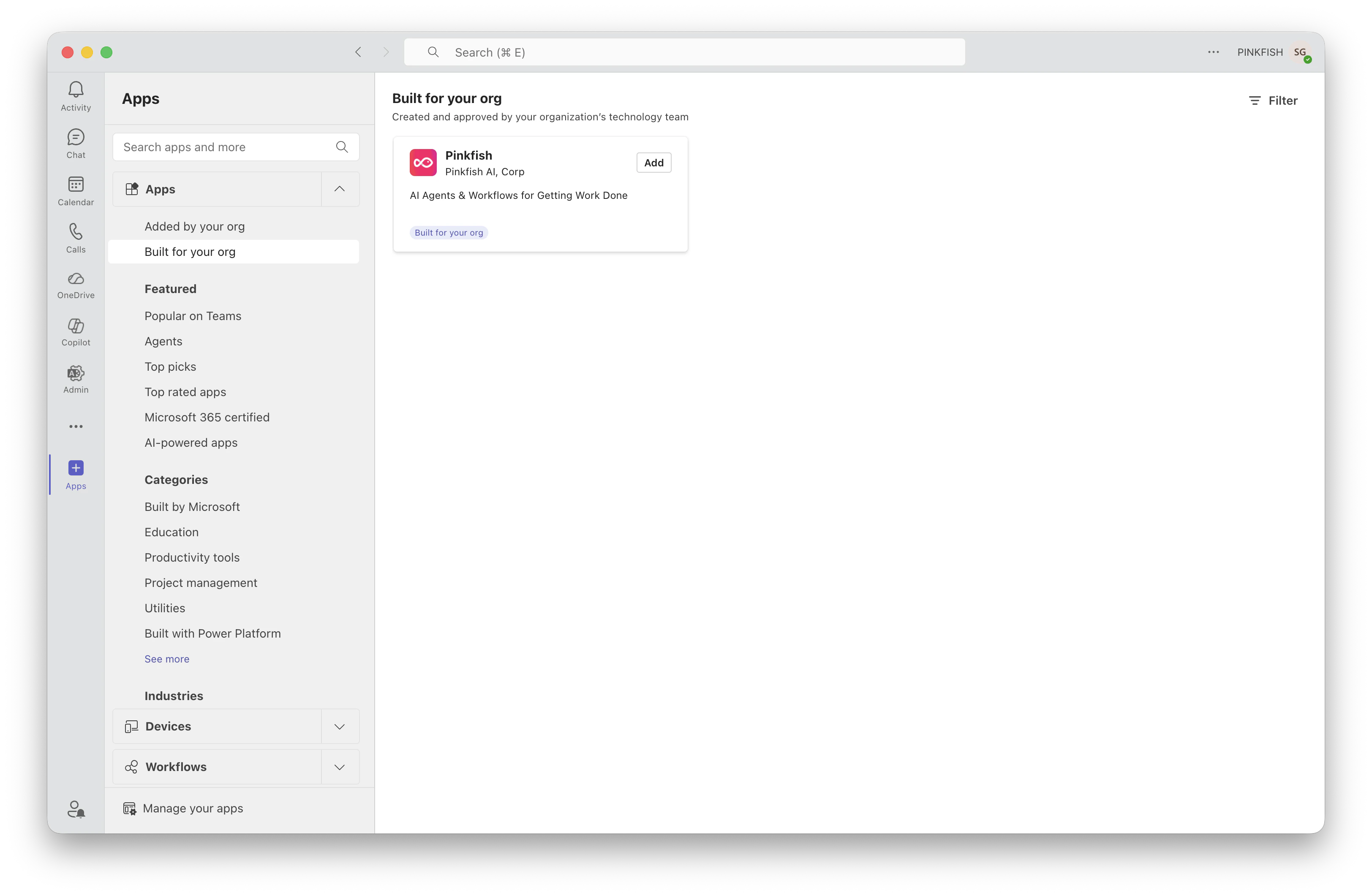Screen dimensions: 1372x896
Task: Click the ellipsis for more sidebar apps
Action: (x=76, y=426)
